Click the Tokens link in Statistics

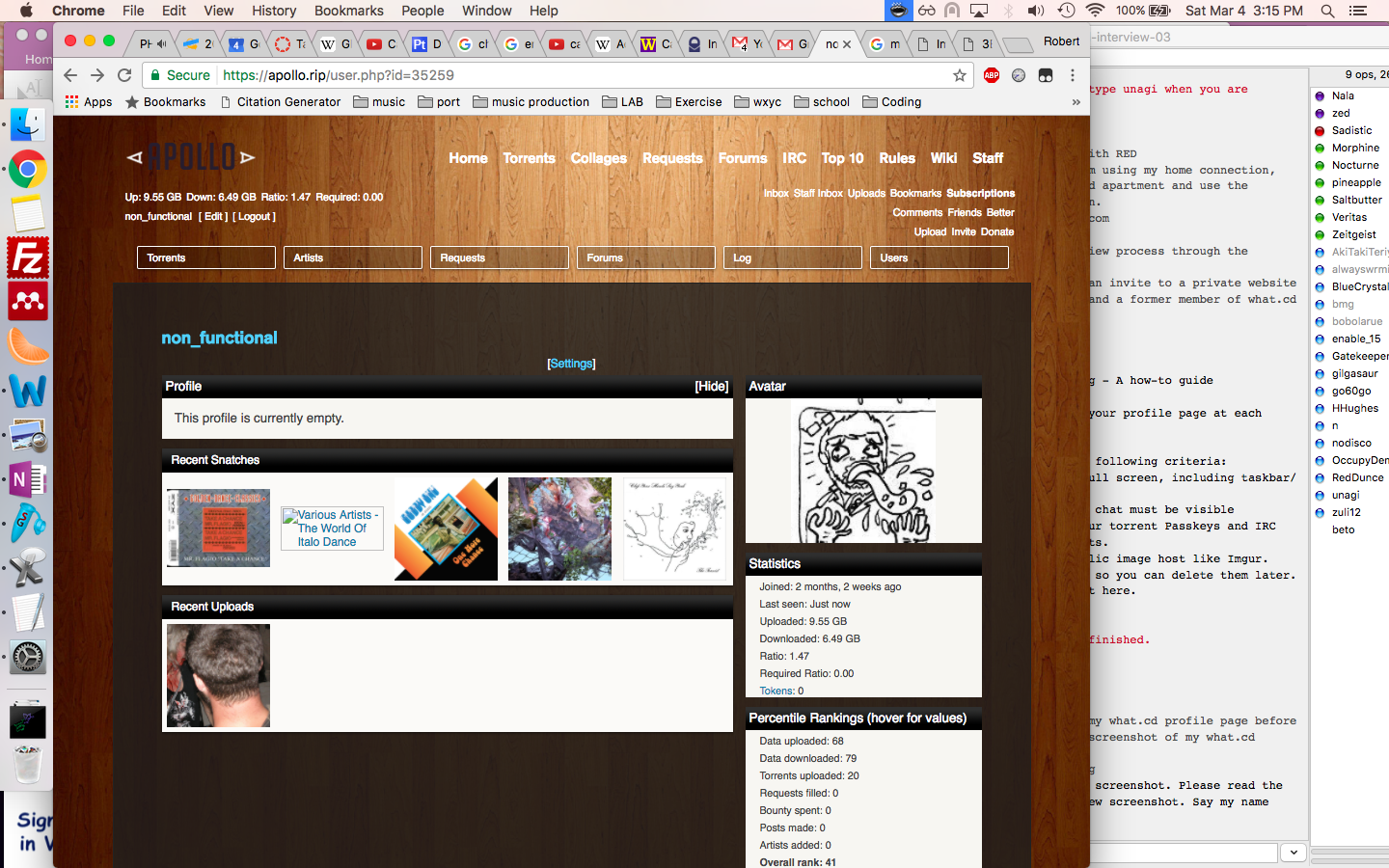pyautogui.click(x=776, y=691)
